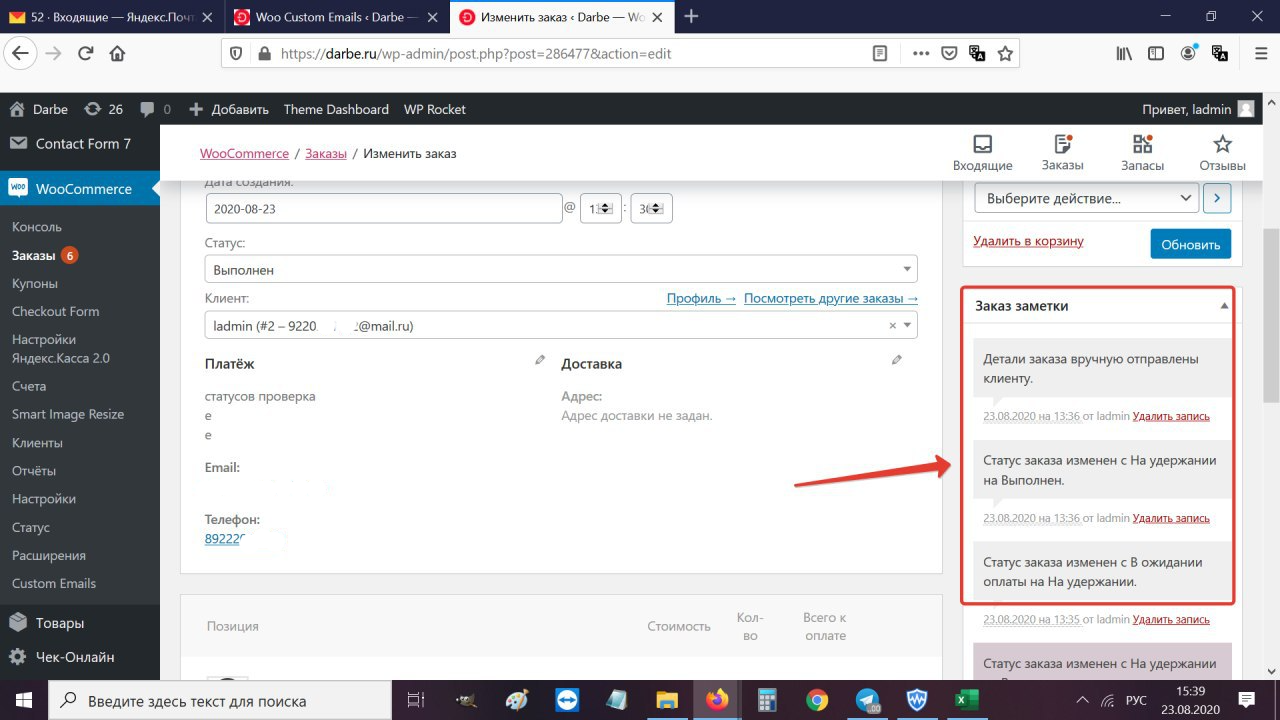Open the 26 updates icon in admin bar
This screenshot has width=1280, height=720.
103,109
